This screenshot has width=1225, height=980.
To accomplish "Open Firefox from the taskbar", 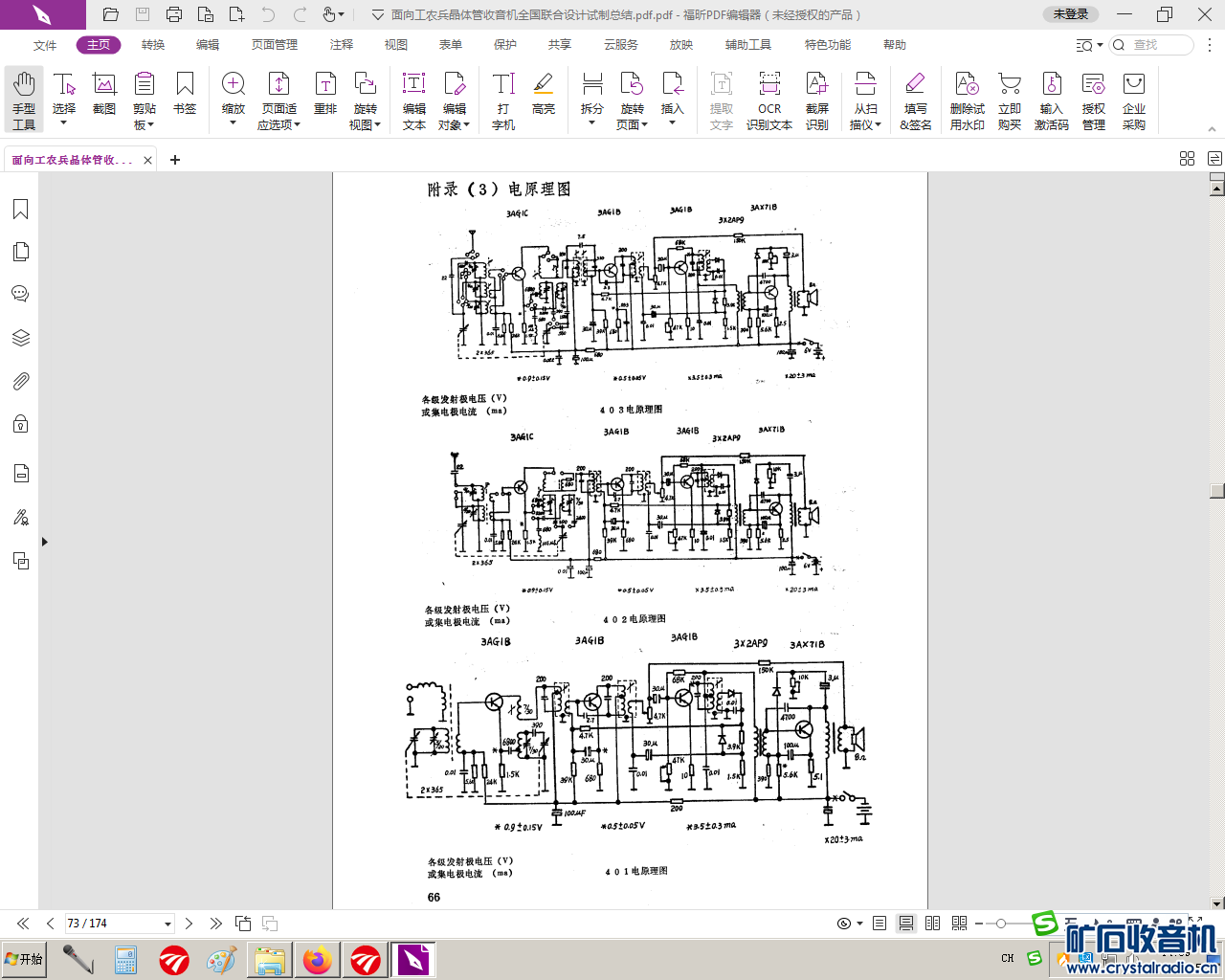I will click(317, 959).
